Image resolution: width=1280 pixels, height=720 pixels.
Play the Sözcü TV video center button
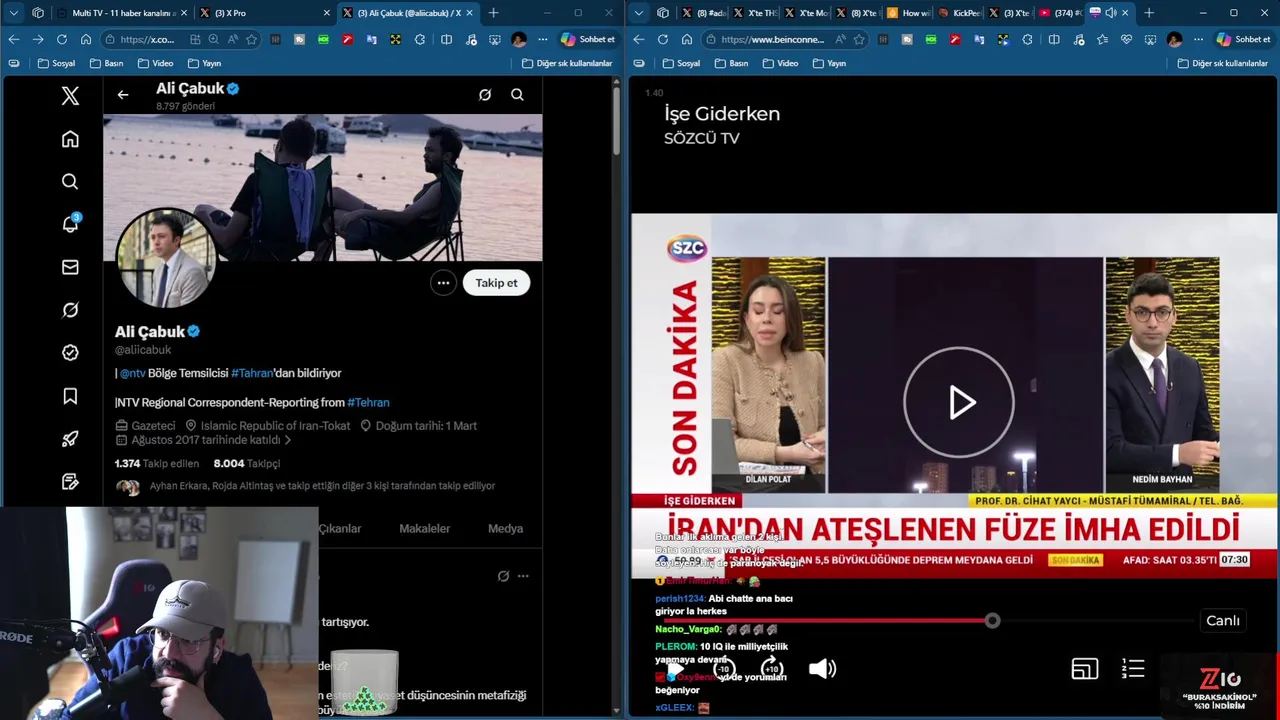[959, 402]
